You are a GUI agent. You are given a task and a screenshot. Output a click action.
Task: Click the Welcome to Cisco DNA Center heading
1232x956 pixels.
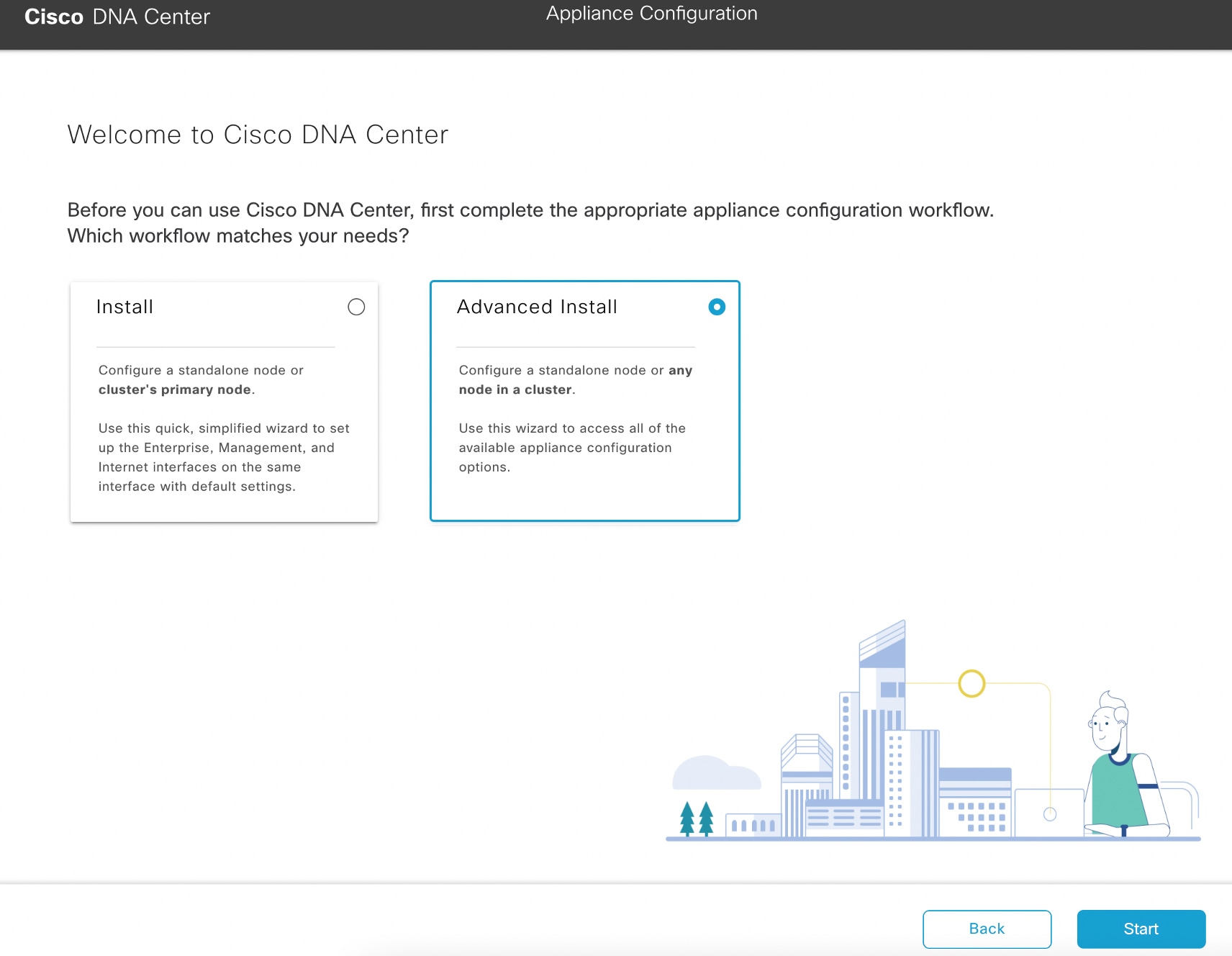pos(258,135)
